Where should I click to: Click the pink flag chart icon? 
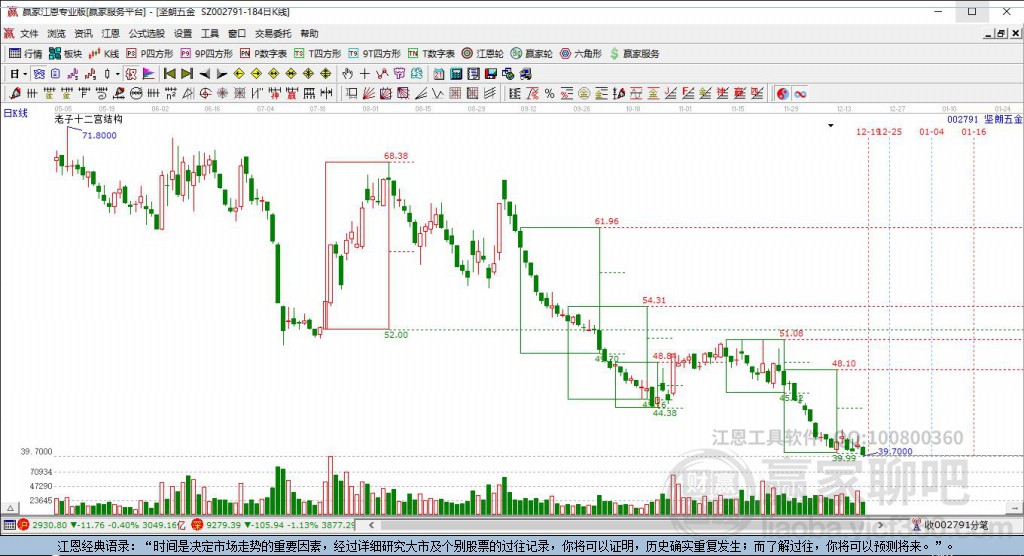click(x=148, y=74)
